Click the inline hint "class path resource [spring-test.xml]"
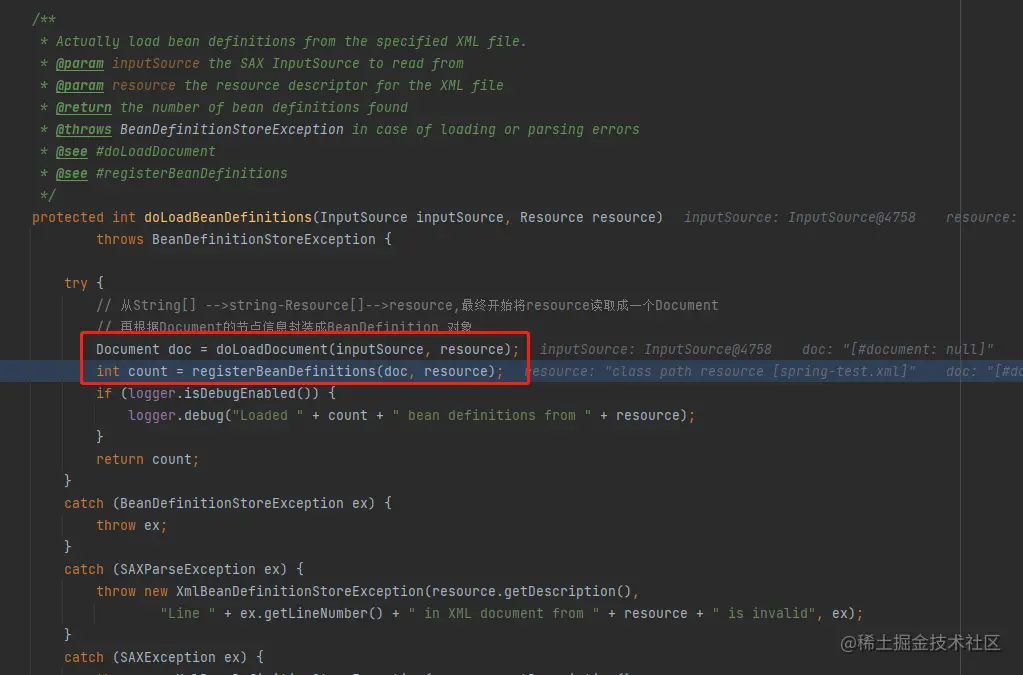Screen dimensions: 1023x675 (x=760, y=371)
